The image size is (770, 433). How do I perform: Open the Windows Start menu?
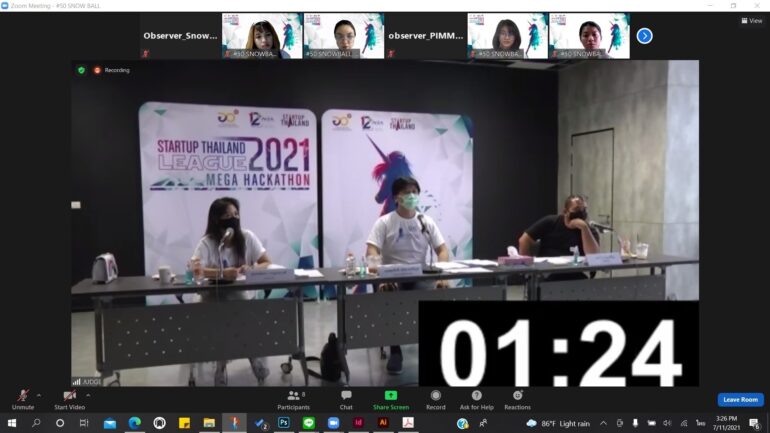(x=12, y=423)
